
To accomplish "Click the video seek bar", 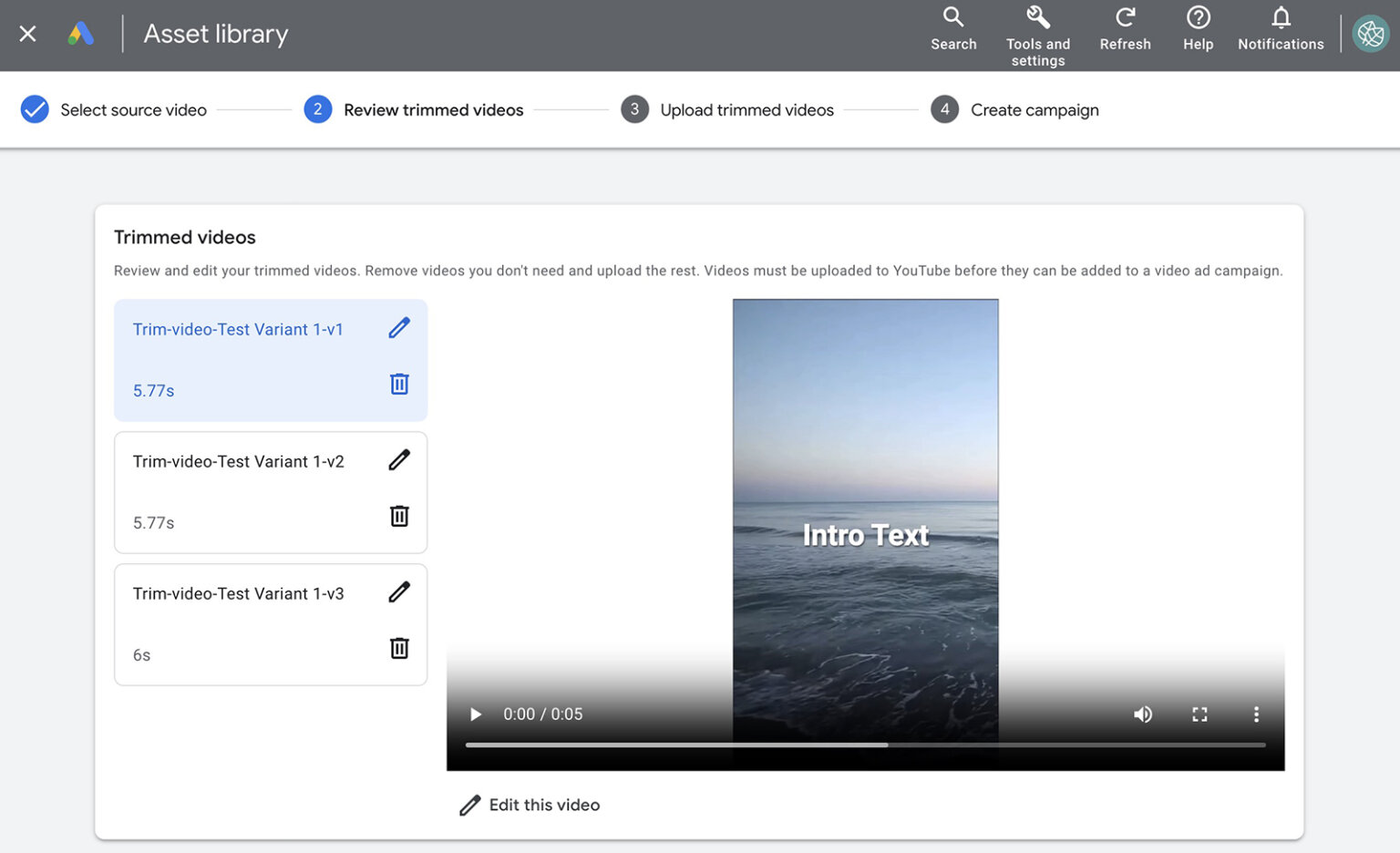I will [x=865, y=744].
